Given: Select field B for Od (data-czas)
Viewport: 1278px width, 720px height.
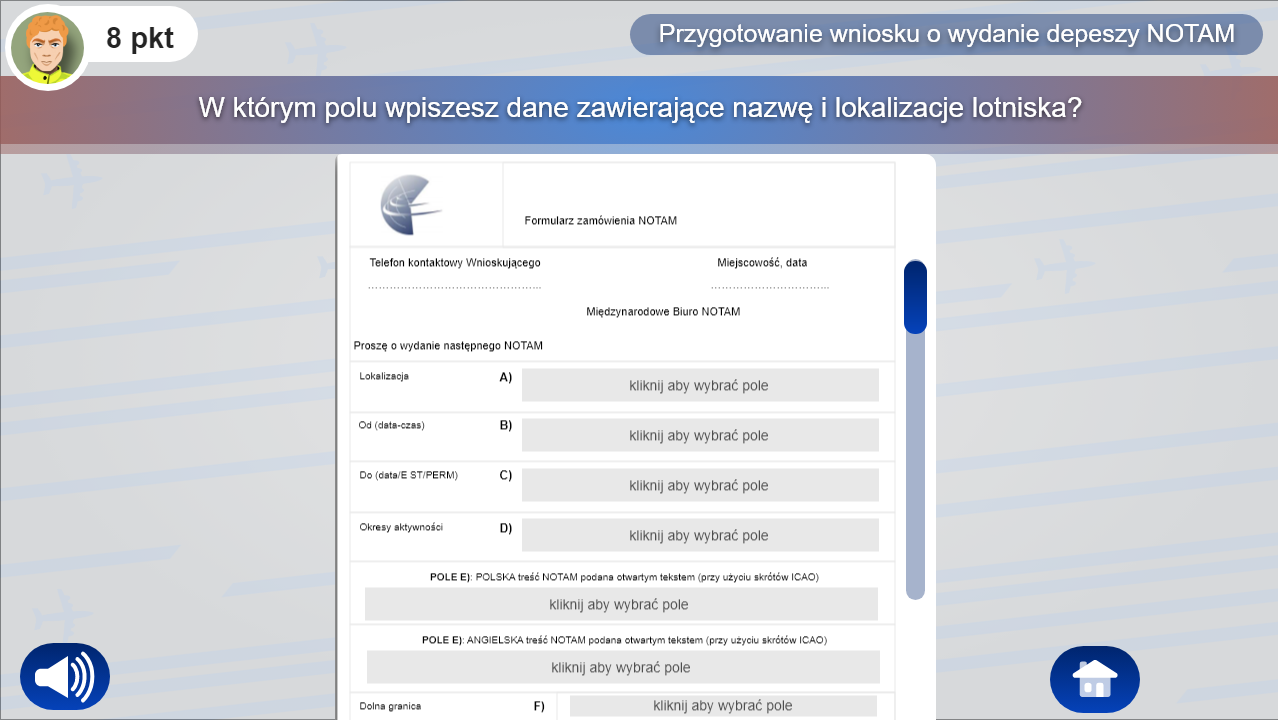Looking at the screenshot, I should [700, 435].
